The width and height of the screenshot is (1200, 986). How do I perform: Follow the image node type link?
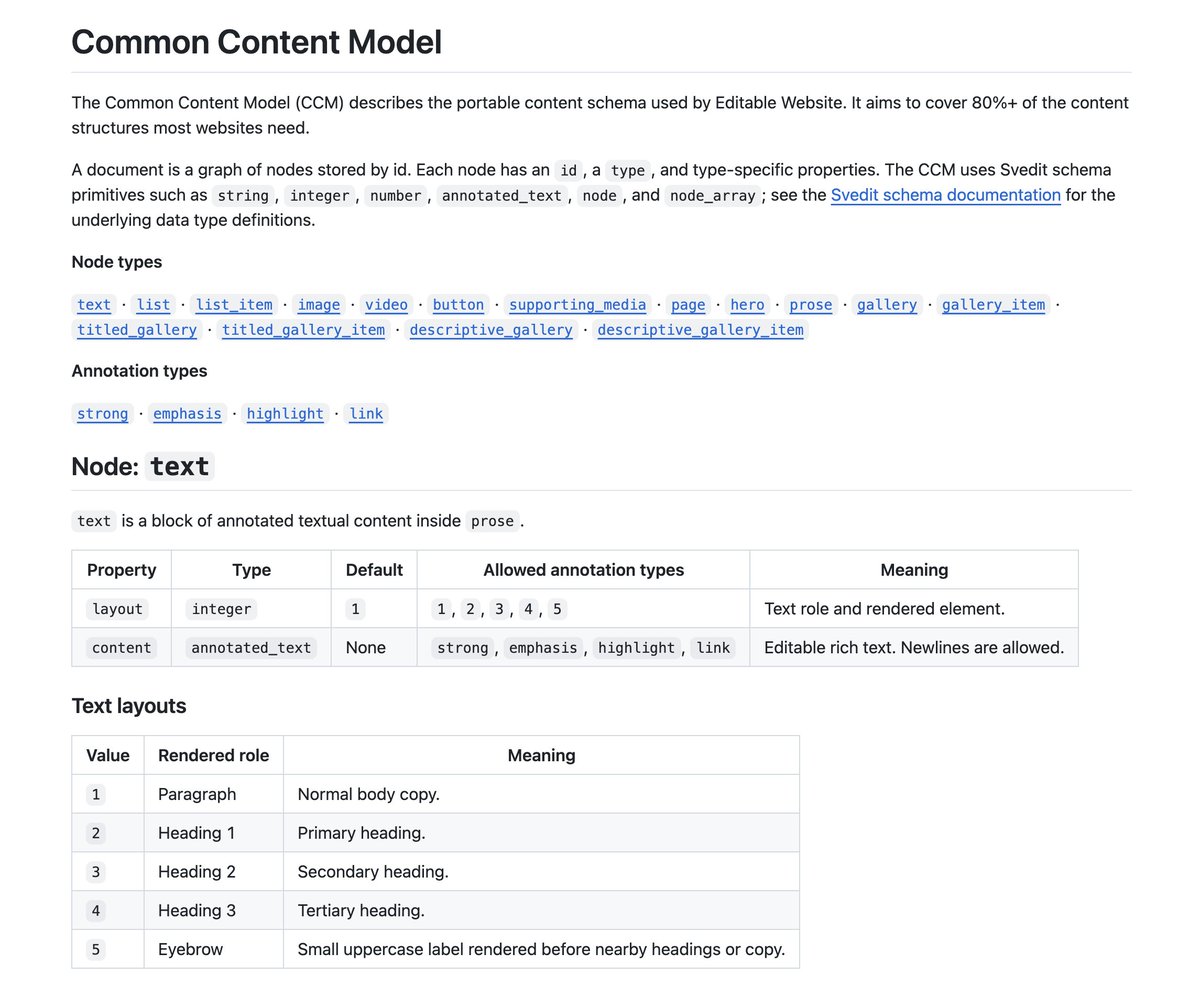pyautogui.click(x=319, y=305)
